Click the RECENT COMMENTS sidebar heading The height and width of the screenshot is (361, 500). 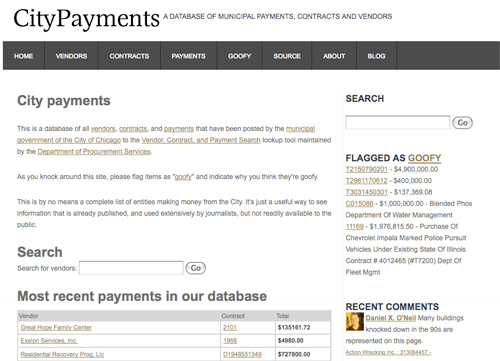coord(392,307)
